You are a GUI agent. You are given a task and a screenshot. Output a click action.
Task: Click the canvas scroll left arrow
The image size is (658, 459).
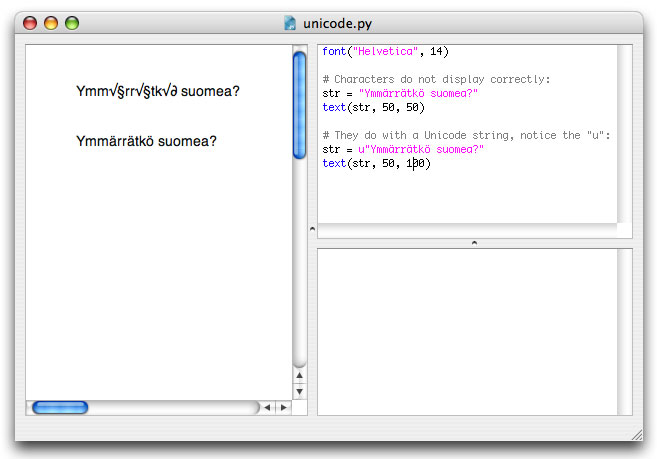click(267, 407)
